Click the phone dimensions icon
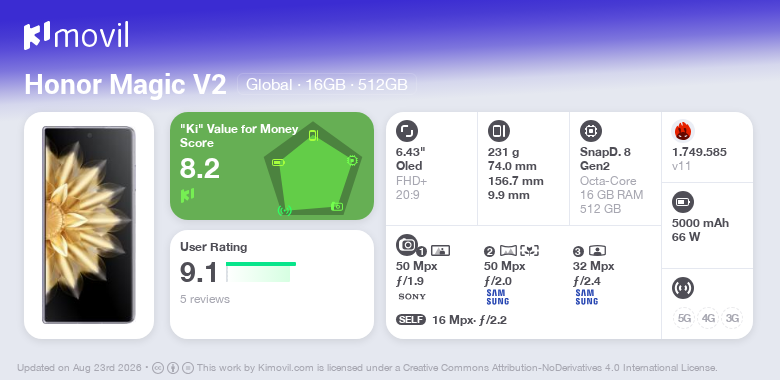This screenshot has height=380, width=780. pyautogui.click(x=498, y=131)
